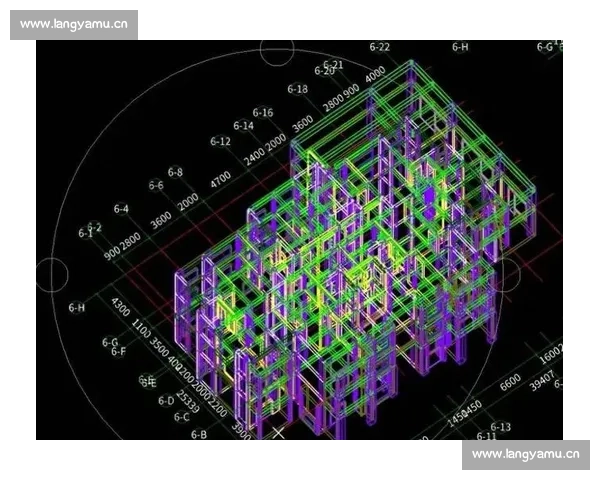Click orbit ring handle at top of circle
This screenshot has height=480, width=600.
point(277,50)
